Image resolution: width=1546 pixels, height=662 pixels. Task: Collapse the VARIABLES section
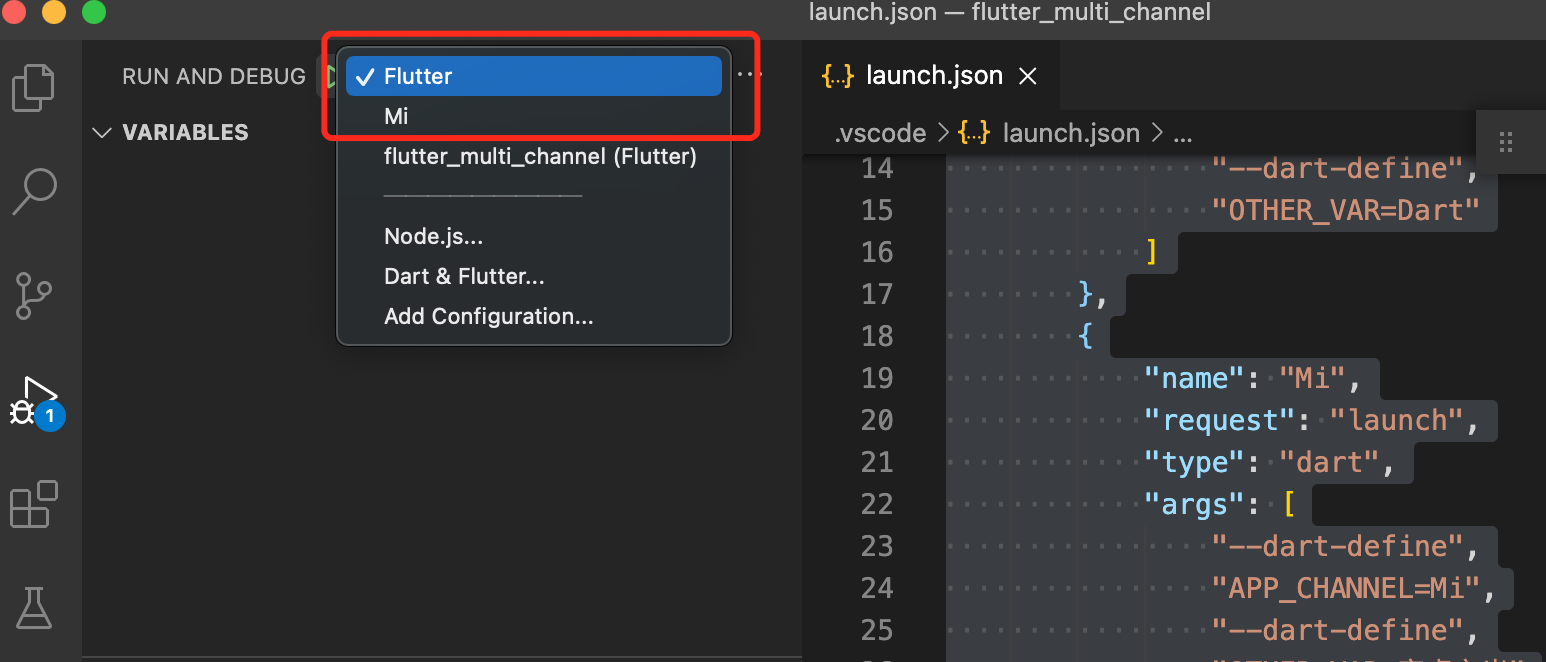(x=101, y=132)
